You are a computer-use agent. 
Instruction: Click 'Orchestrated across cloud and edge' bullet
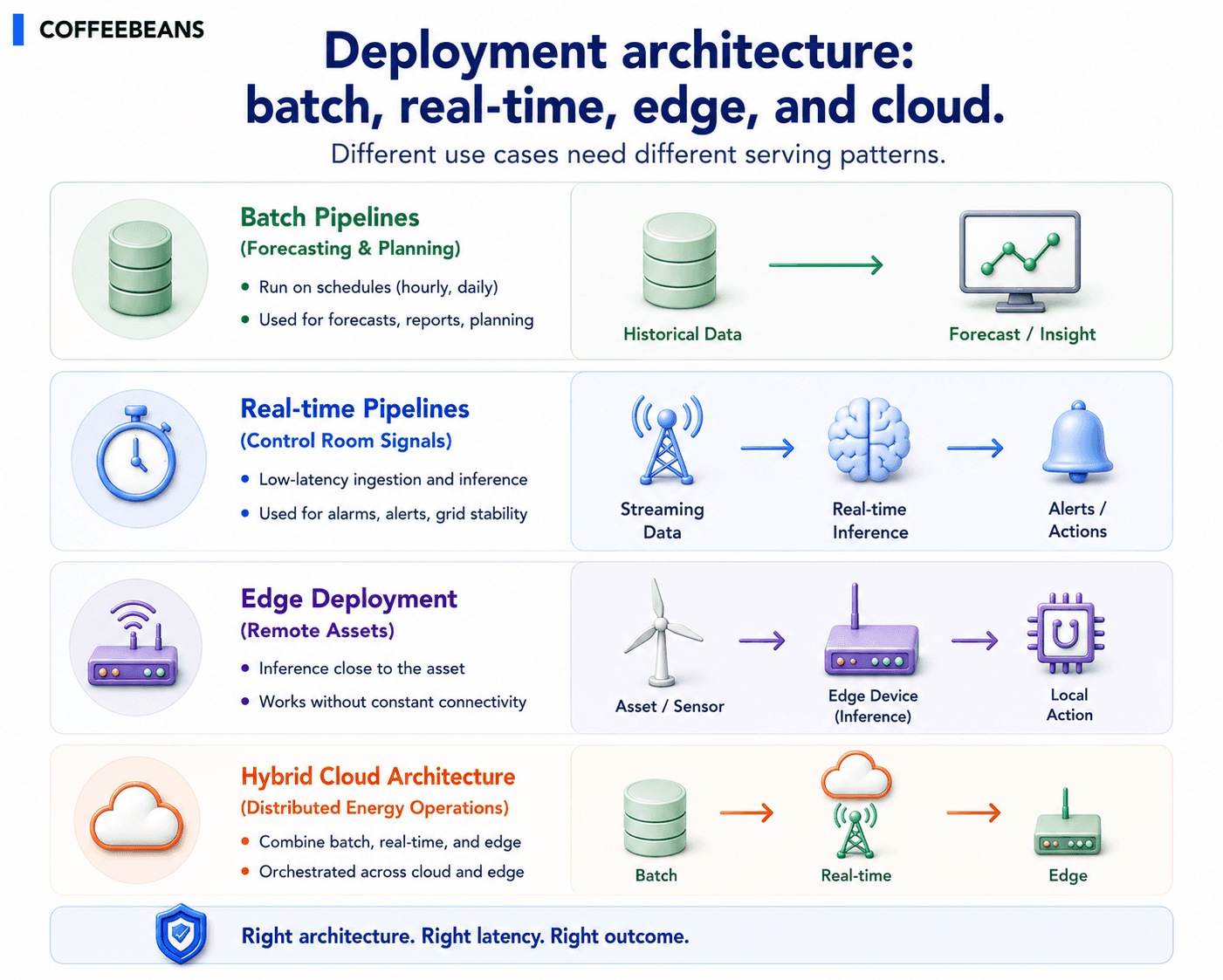tap(391, 872)
